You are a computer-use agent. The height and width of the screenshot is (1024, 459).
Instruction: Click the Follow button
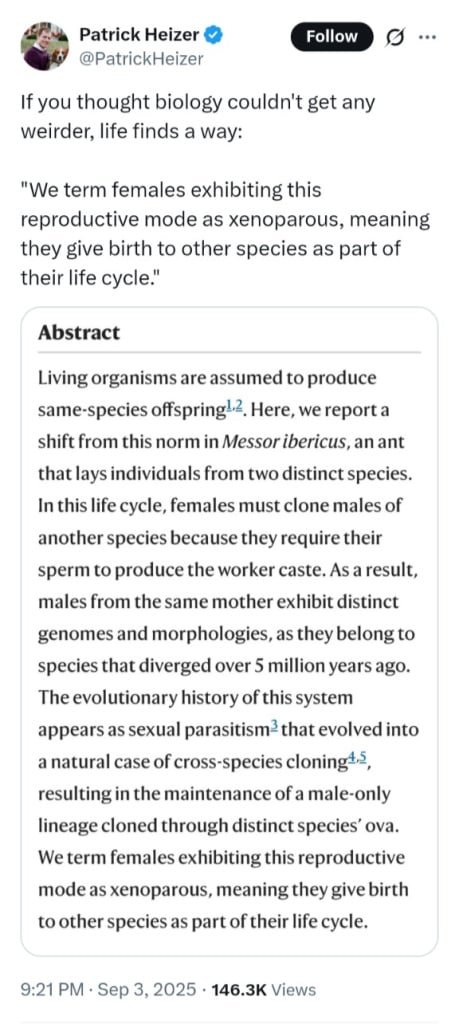click(332, 37)
